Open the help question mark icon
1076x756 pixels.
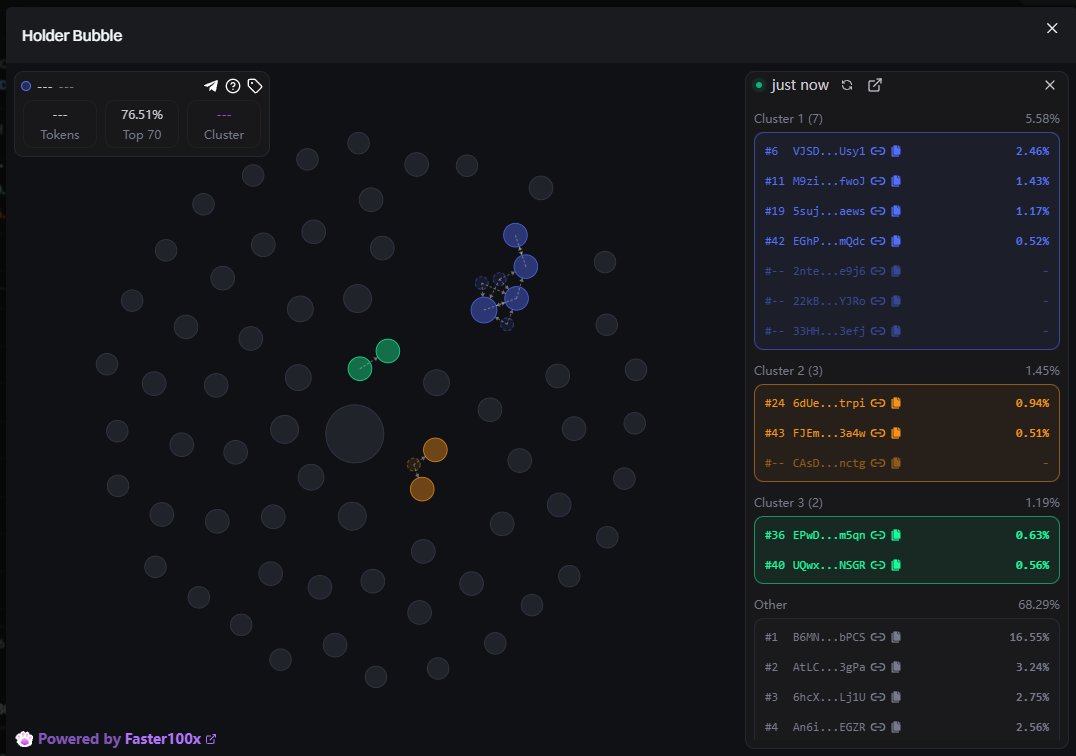tap(233, 86)
